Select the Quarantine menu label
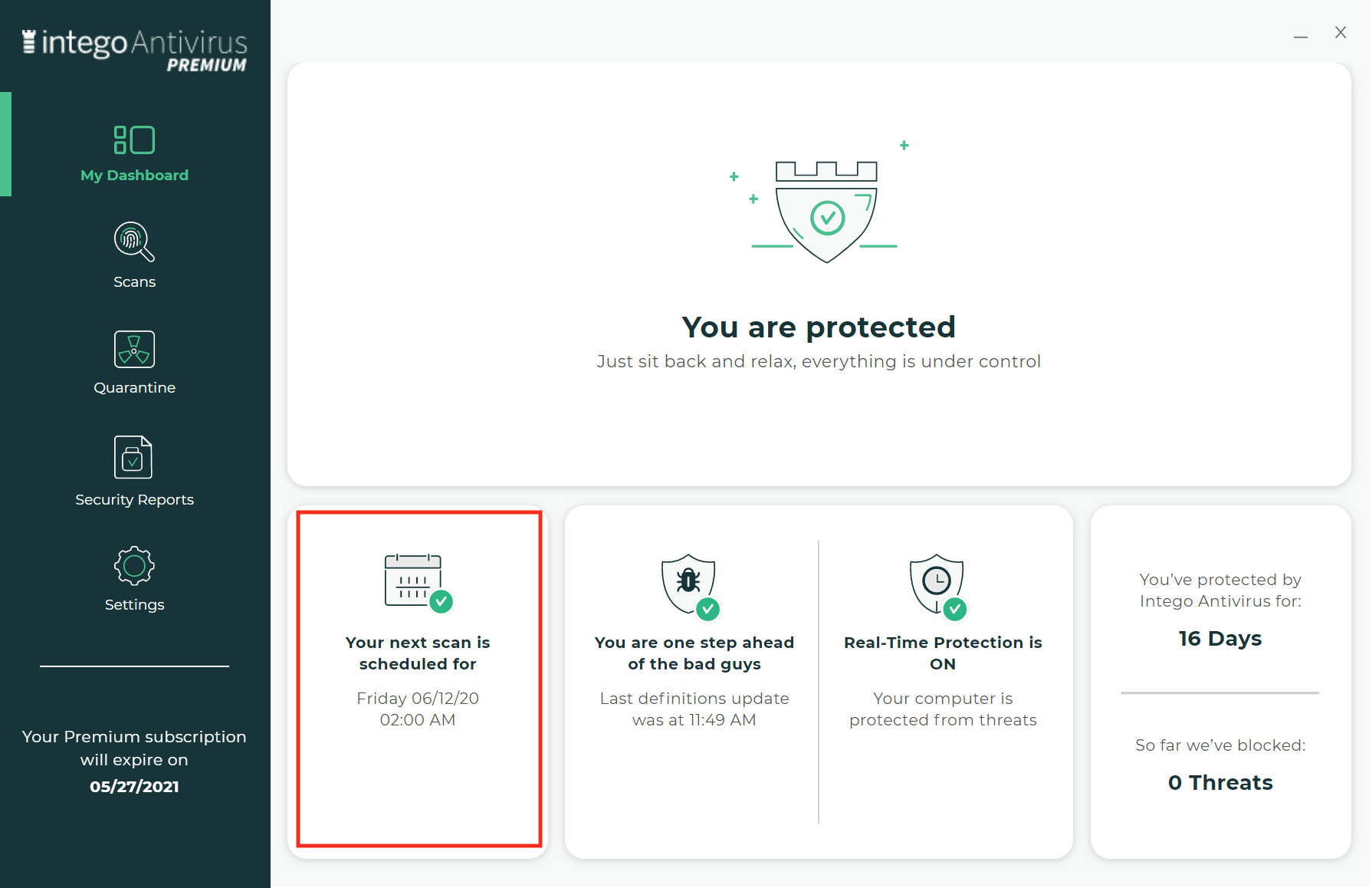The image size is (1372, 888). tap(134, 387)
